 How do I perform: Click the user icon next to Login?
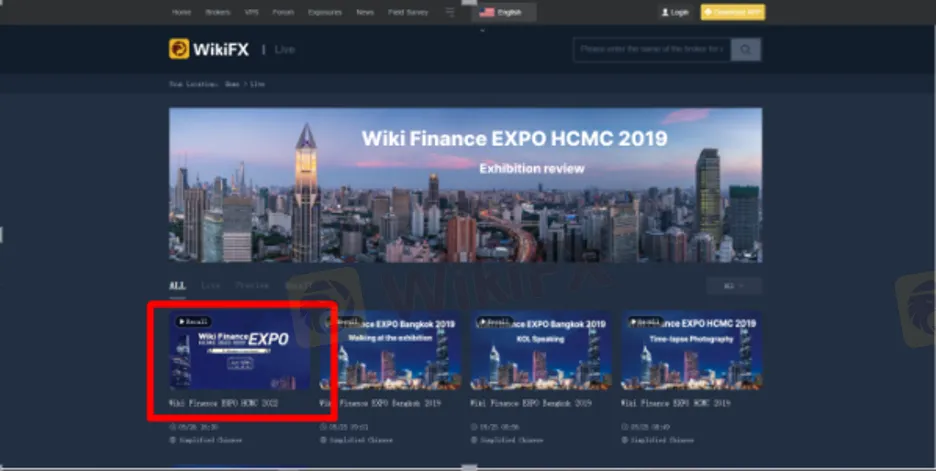coord(664,12)
